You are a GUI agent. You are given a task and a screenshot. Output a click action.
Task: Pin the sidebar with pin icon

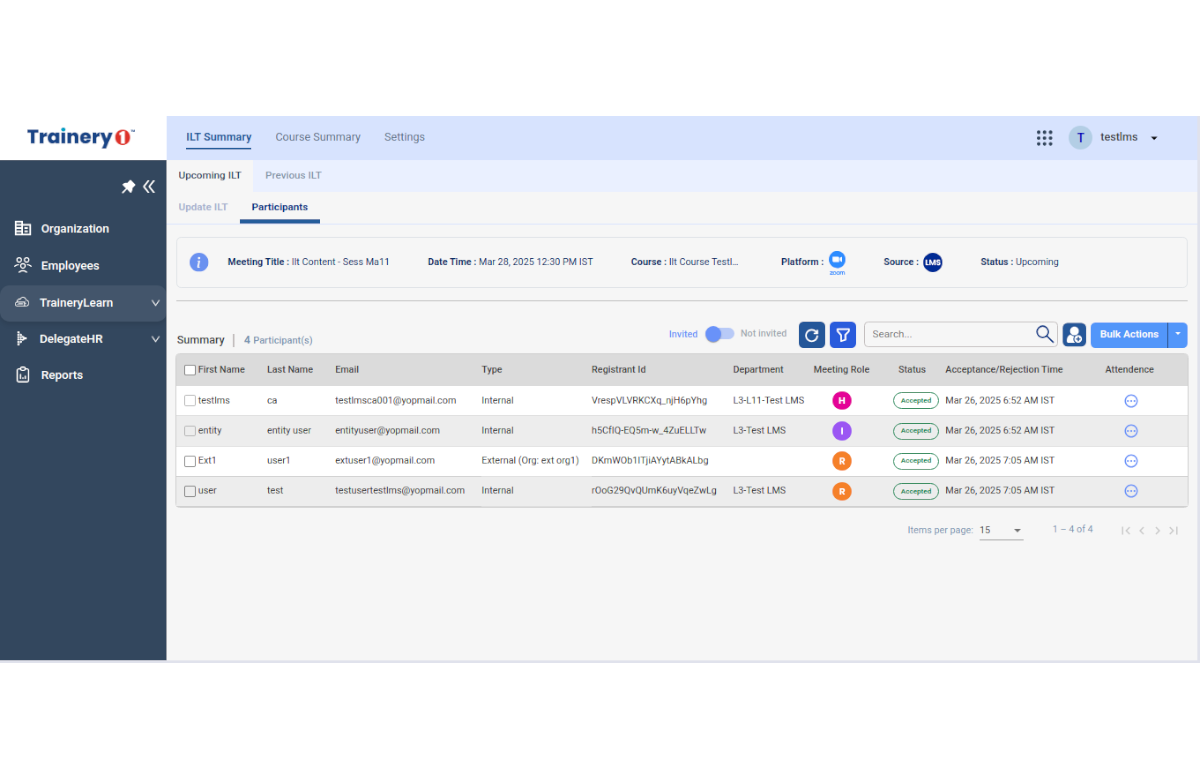click(x=128, y=187)
